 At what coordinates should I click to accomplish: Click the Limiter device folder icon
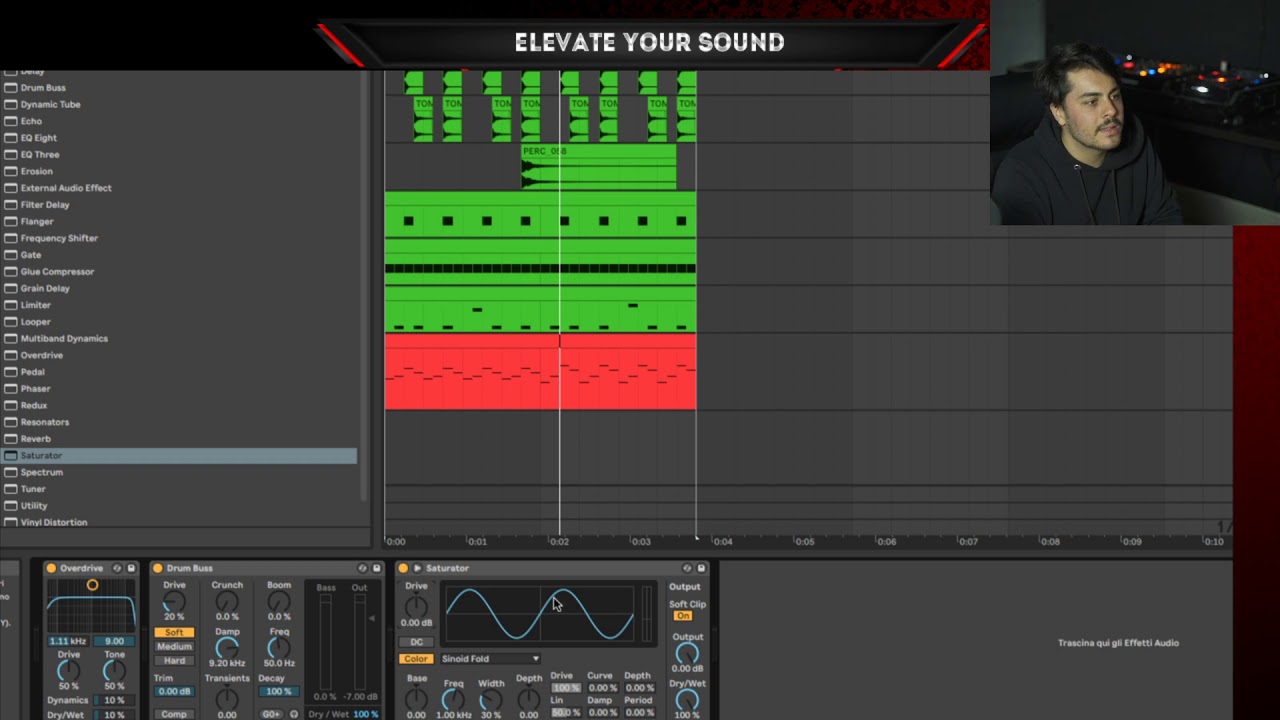tap(11, 305)
